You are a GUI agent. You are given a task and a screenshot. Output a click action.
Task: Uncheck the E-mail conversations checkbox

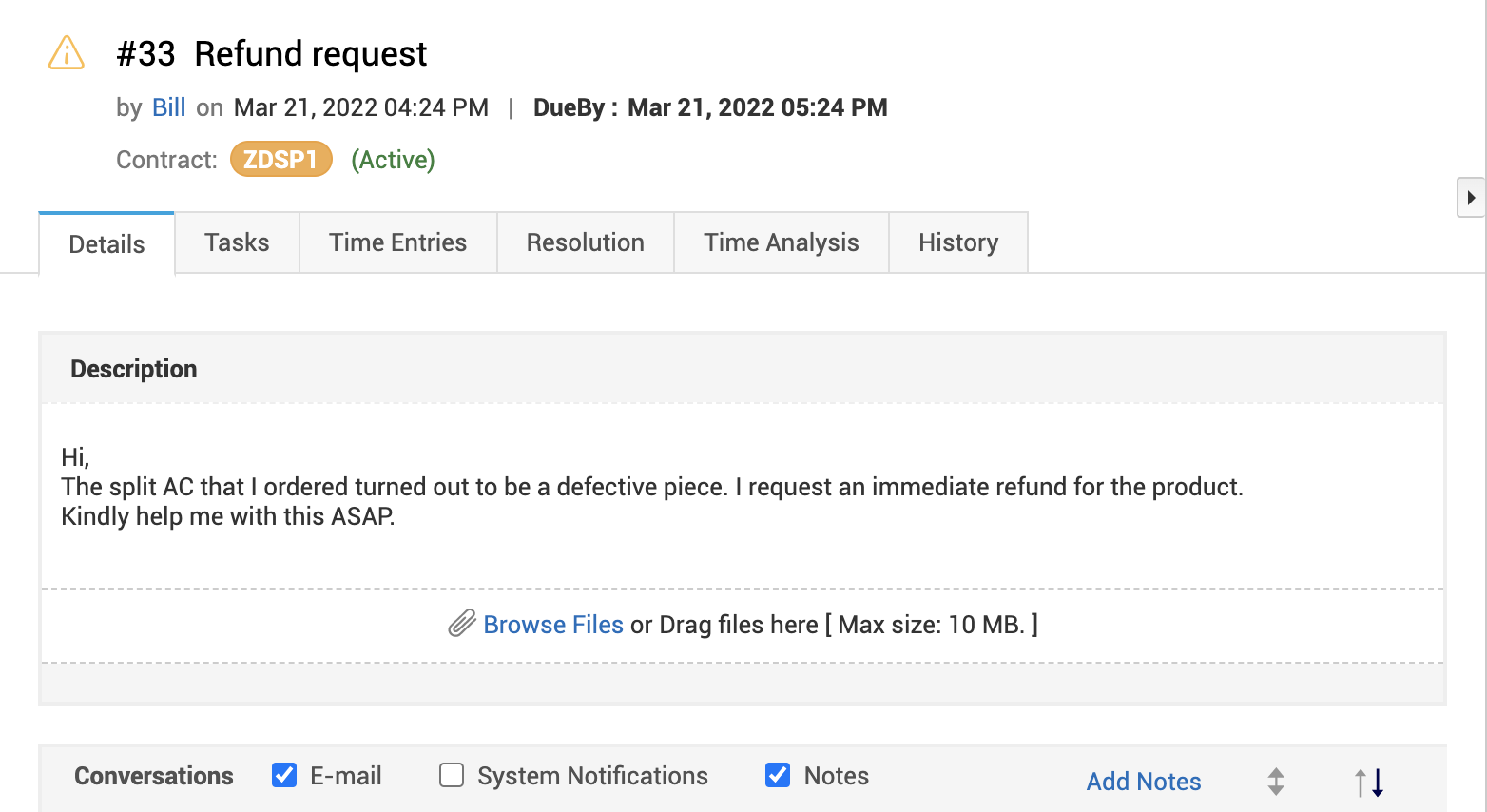[x=284, y=775]
